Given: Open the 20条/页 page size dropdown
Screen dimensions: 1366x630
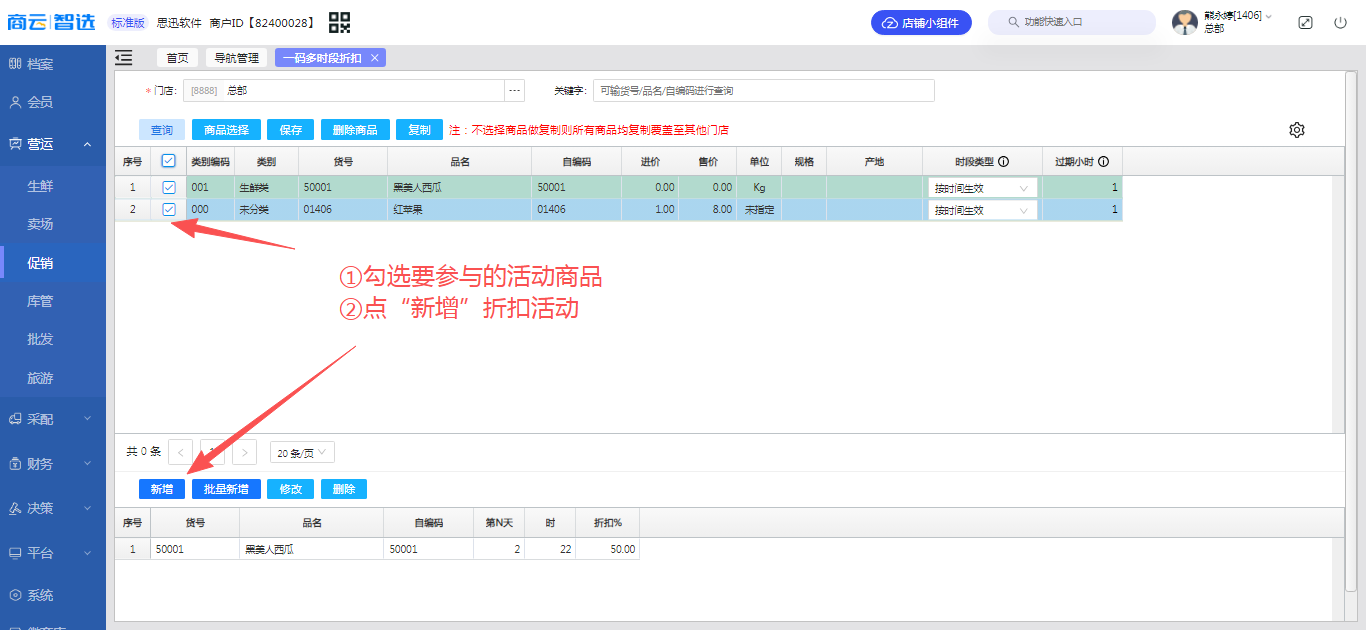Looking at the screenshot, I should (x=302, y=453).
